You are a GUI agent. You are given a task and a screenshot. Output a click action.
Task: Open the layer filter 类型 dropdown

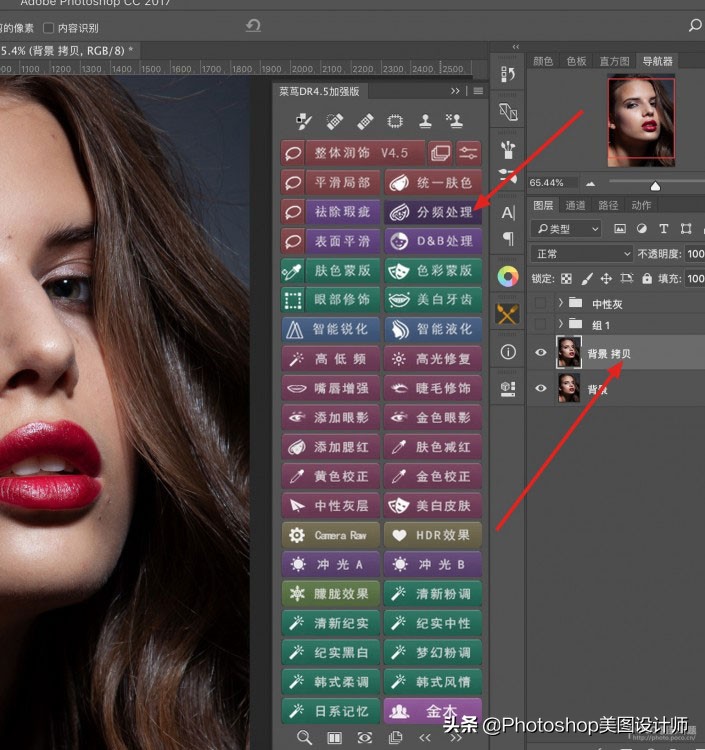point(566,229)
